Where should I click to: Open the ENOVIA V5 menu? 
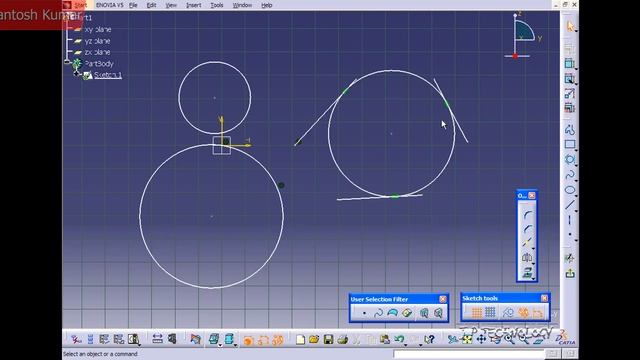click(x=109, y=5)
